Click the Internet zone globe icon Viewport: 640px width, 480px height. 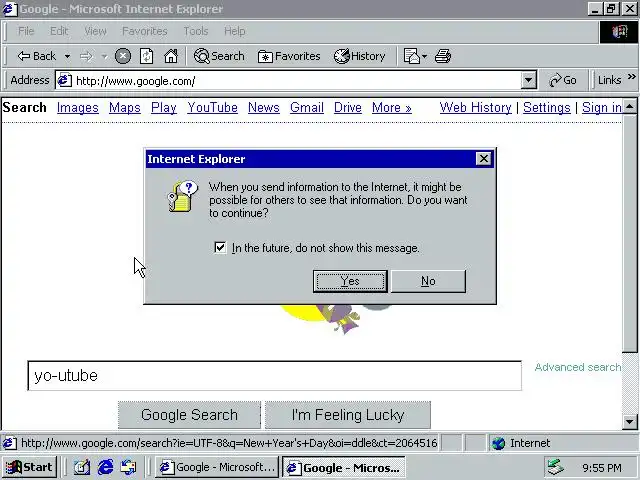498,443
